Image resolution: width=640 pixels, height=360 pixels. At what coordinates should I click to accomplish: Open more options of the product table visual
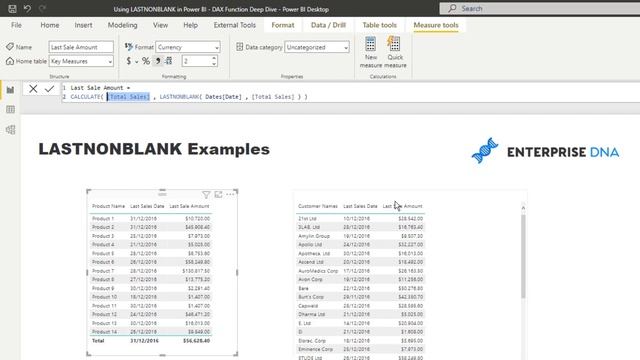point(230,195)
